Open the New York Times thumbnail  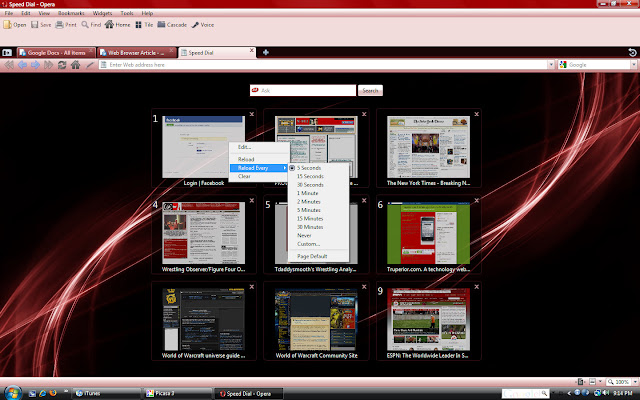(428, 147)
